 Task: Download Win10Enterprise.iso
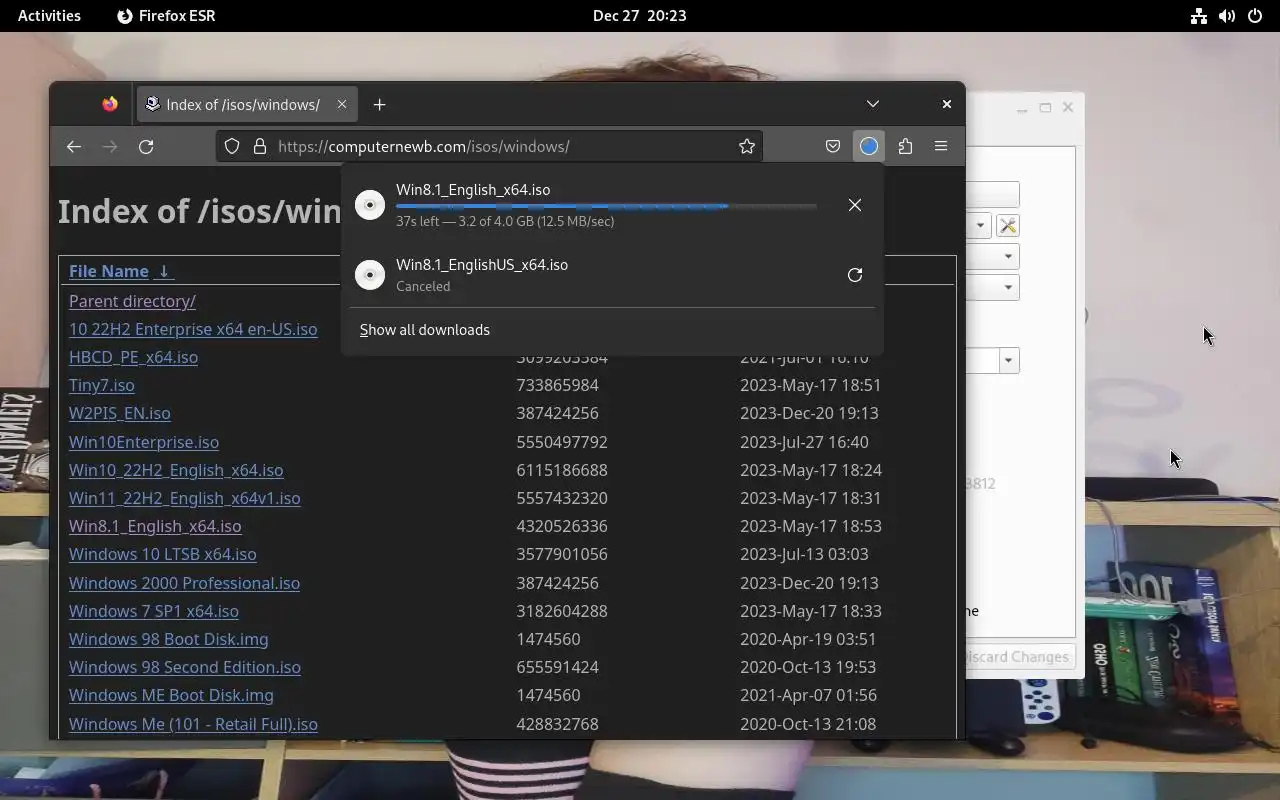coord(144,442)
